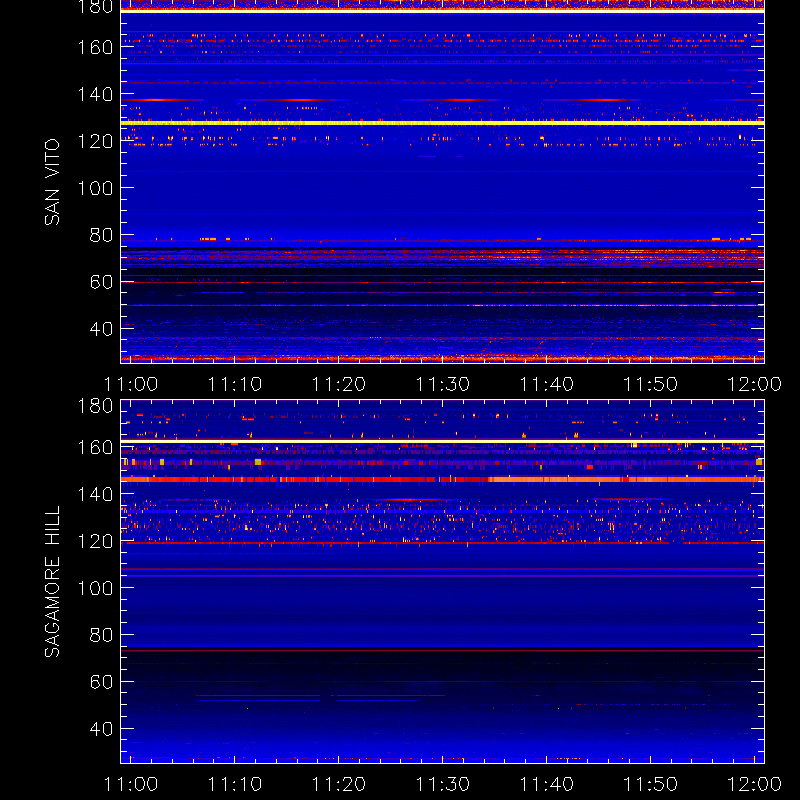Image resolution: width=800 pixels, height=800 pixels.
Task: Click 11:10 time label below San Vito plot
Action: (x=234, y=384)
